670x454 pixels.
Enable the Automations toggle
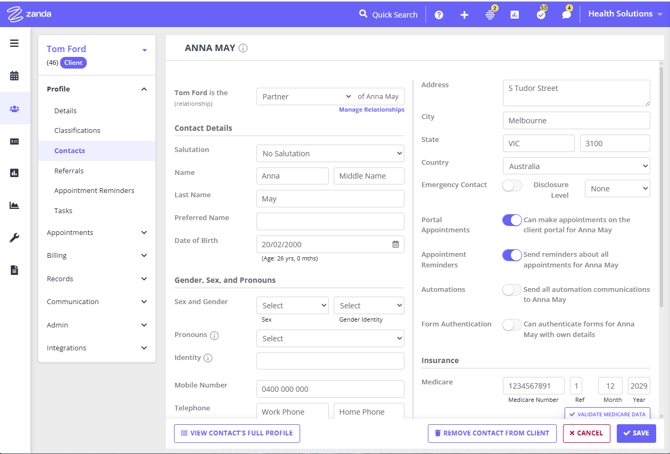tap(512, 290)
